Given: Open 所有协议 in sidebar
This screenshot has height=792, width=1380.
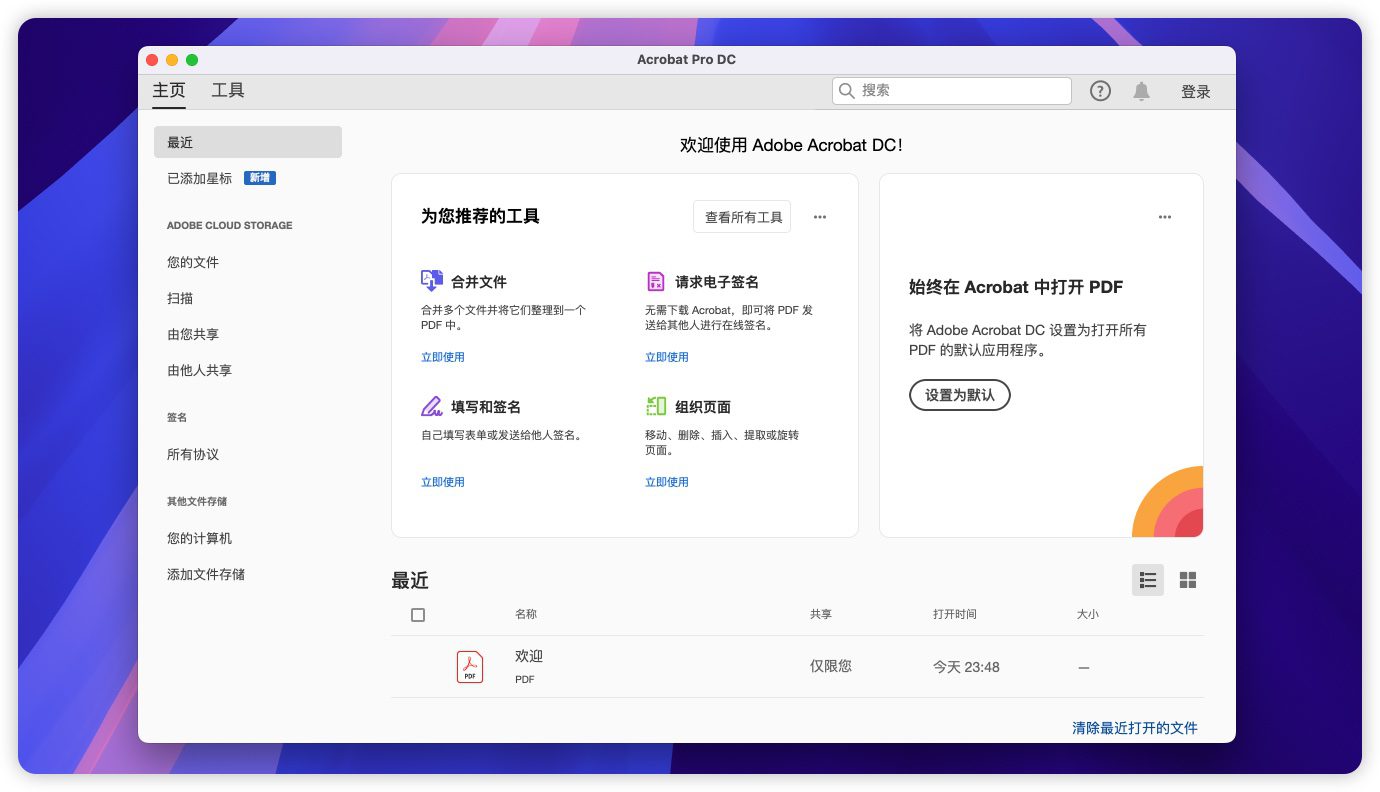Looking at the screenshot, I should tap(193, 454).
